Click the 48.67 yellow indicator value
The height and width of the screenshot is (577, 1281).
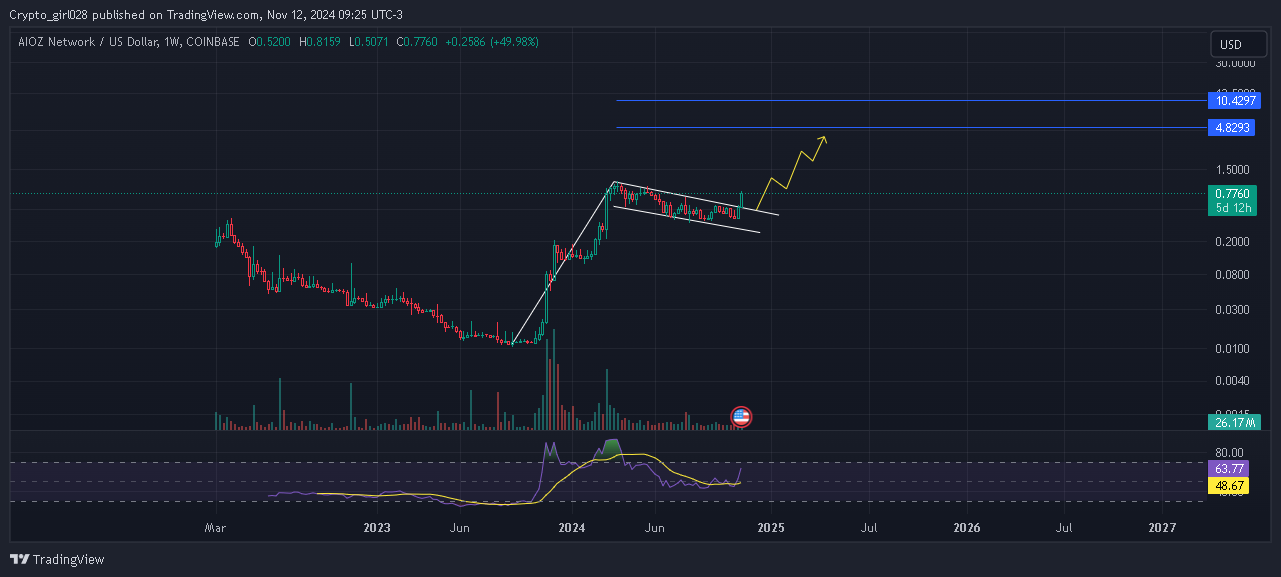click(x=1228, y=485)
